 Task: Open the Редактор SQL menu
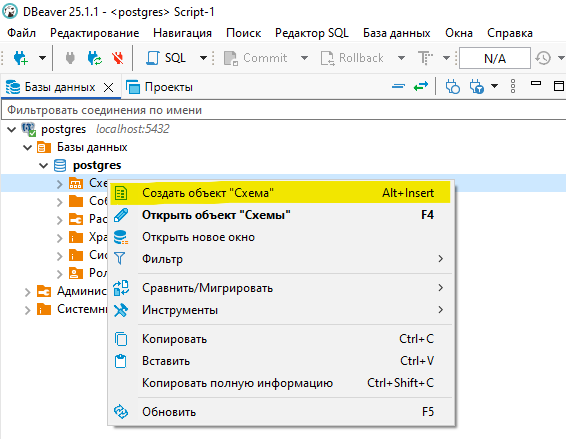coord(312,33)
